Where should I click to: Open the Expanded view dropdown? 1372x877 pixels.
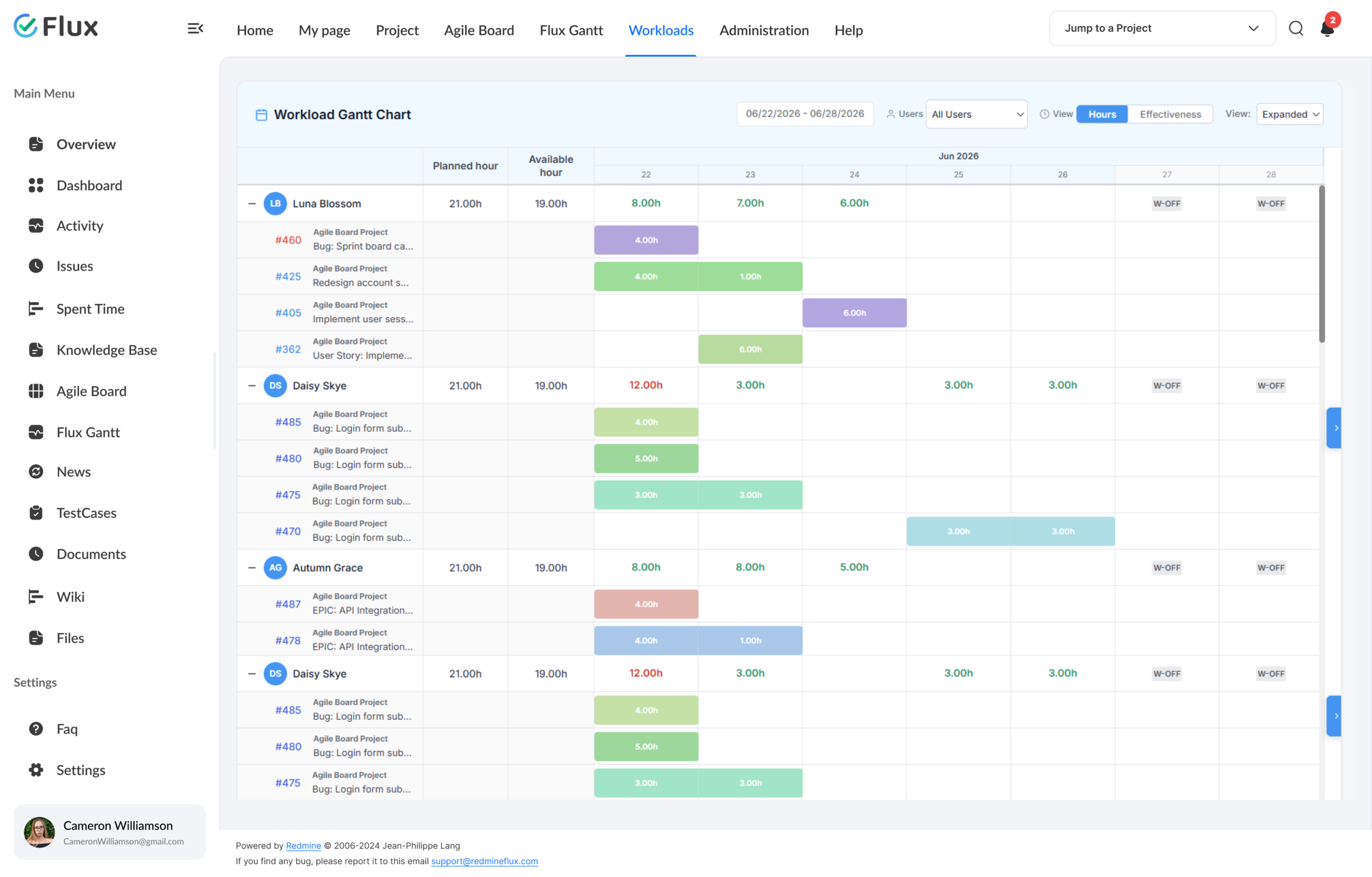(1289, 114)
